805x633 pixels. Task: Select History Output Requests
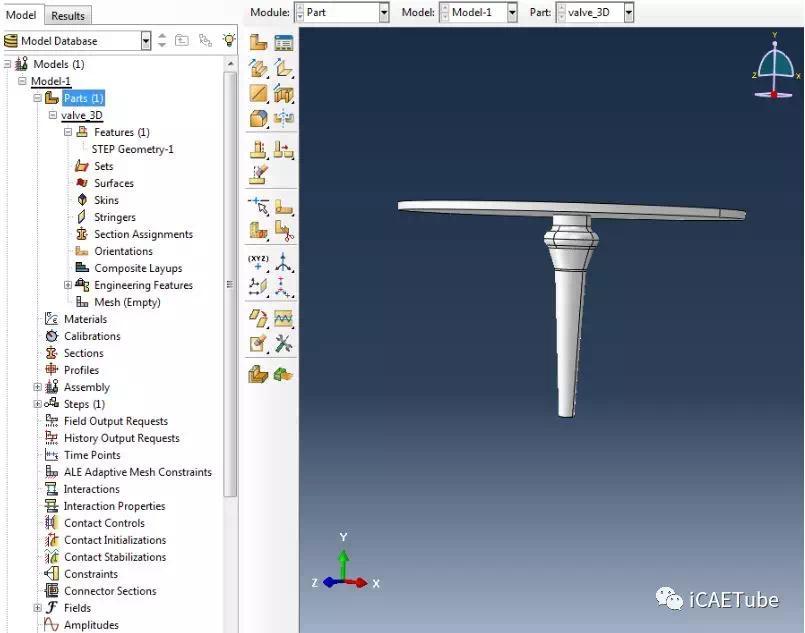pos(122,438)
